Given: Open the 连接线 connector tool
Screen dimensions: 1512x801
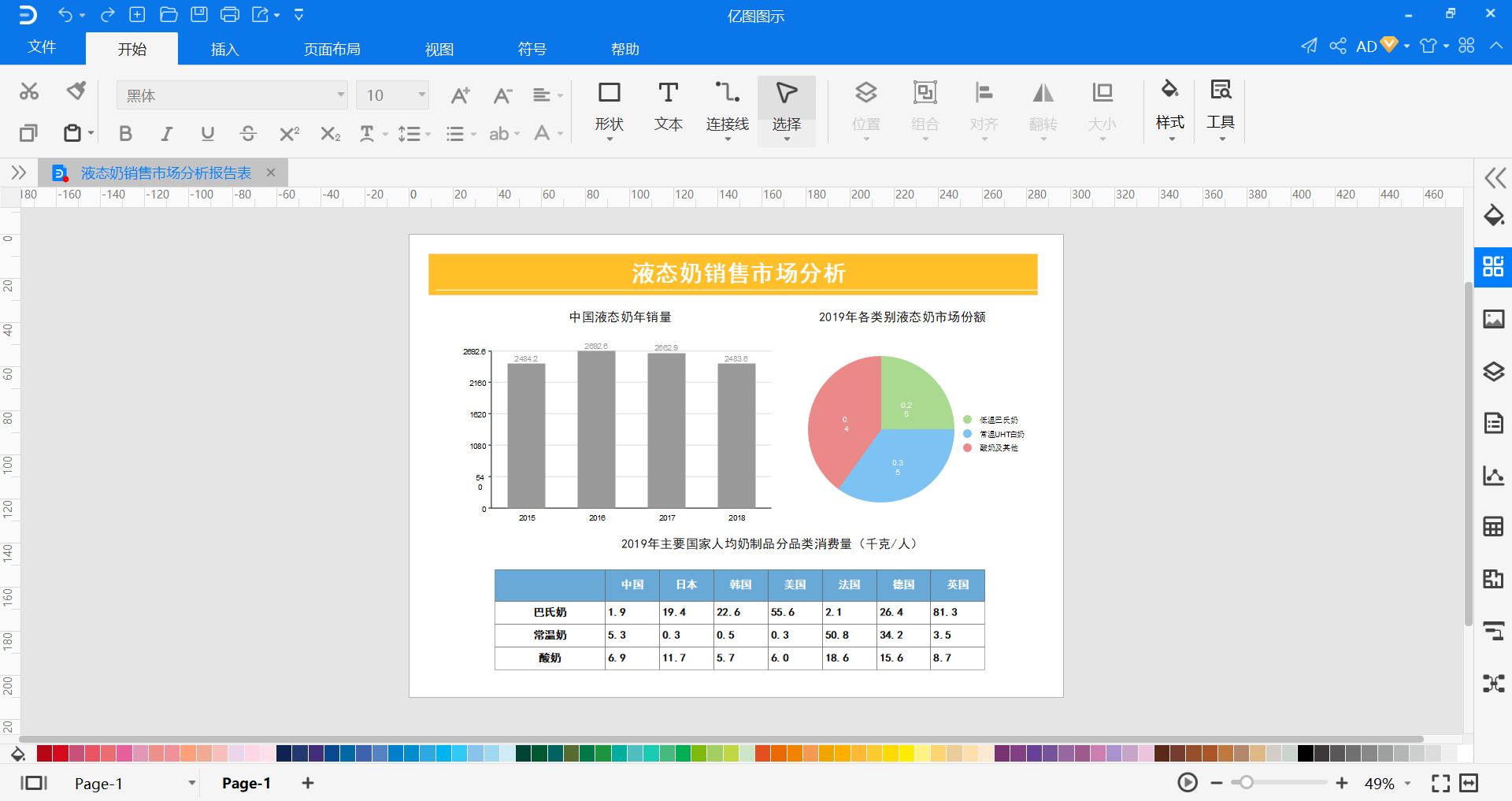Looking at the screenshot, I should (x=727, y=109).
